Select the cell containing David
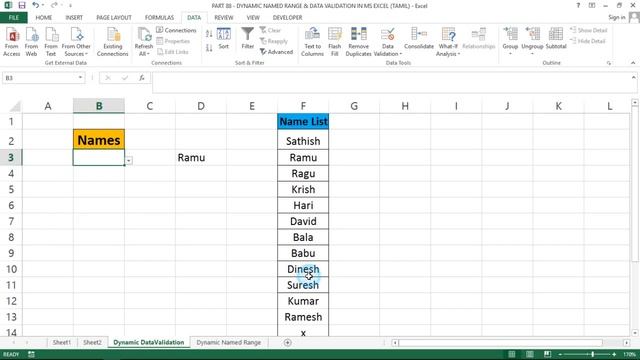This screenshot has height=360, width=640. (303, 221)
